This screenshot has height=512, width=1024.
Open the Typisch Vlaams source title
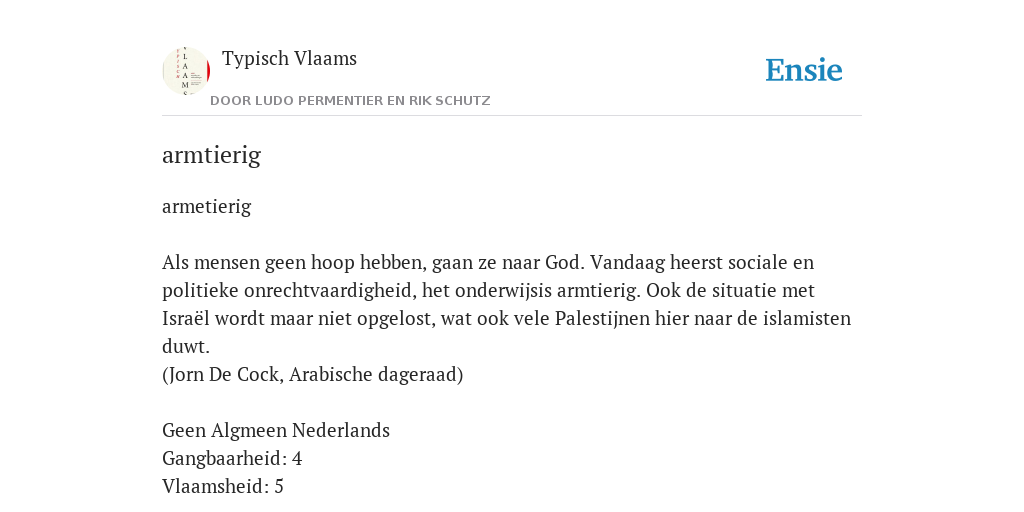click(x=289, y=59)
